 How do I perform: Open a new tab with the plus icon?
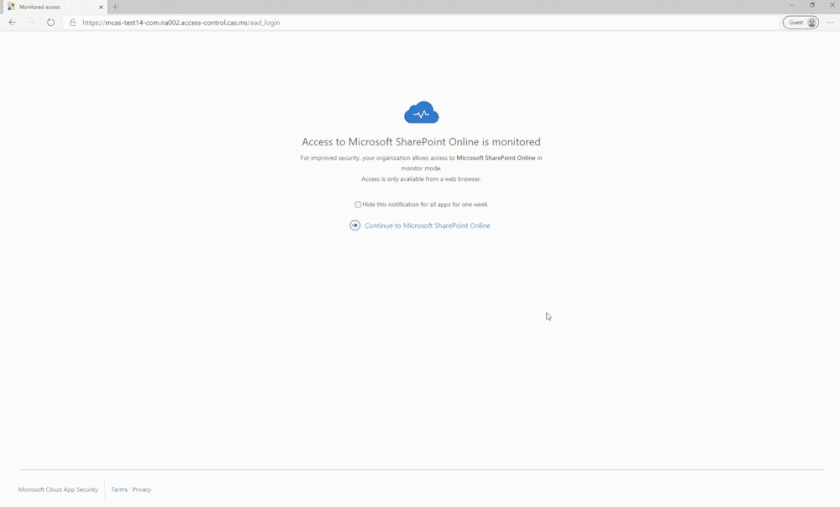coord(115,7)
